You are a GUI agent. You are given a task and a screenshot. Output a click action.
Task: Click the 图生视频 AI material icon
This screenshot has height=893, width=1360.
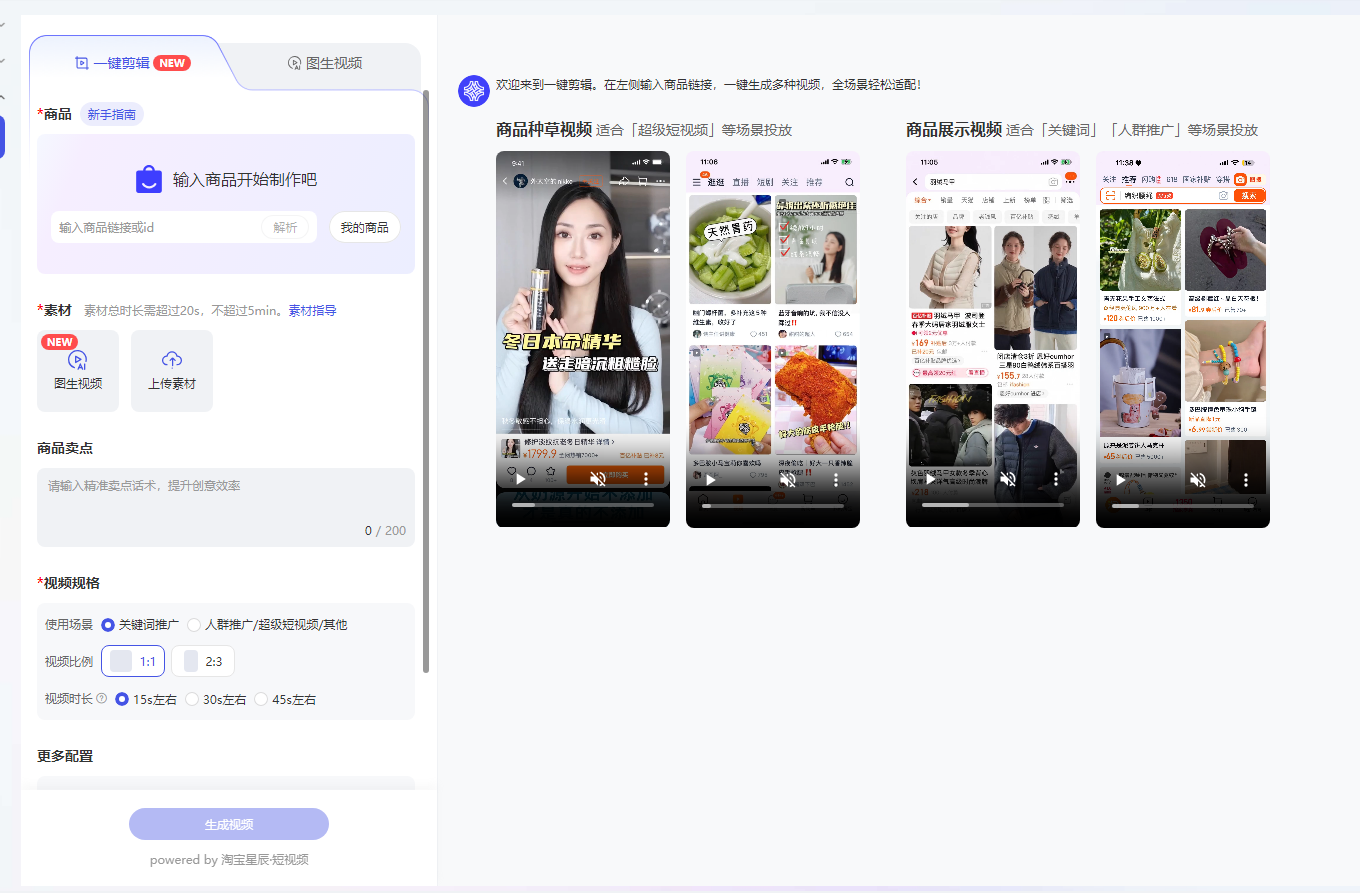(78, 361)
